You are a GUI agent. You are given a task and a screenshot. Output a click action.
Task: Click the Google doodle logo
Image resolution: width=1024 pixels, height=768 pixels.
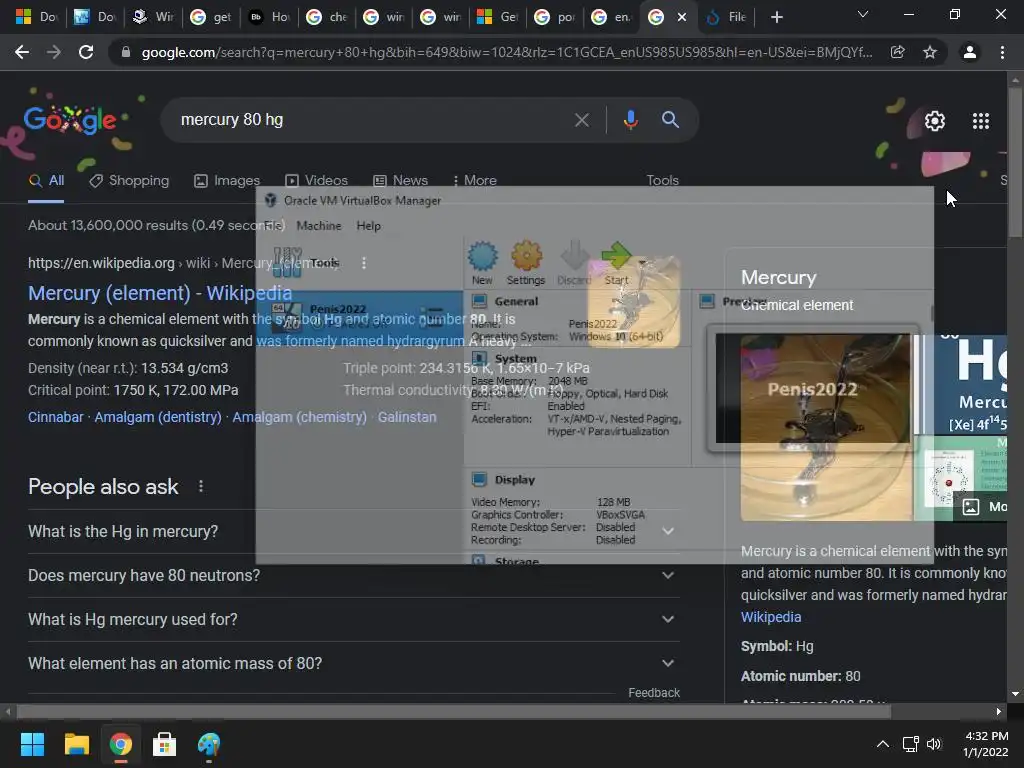click(x=71, y=120)
